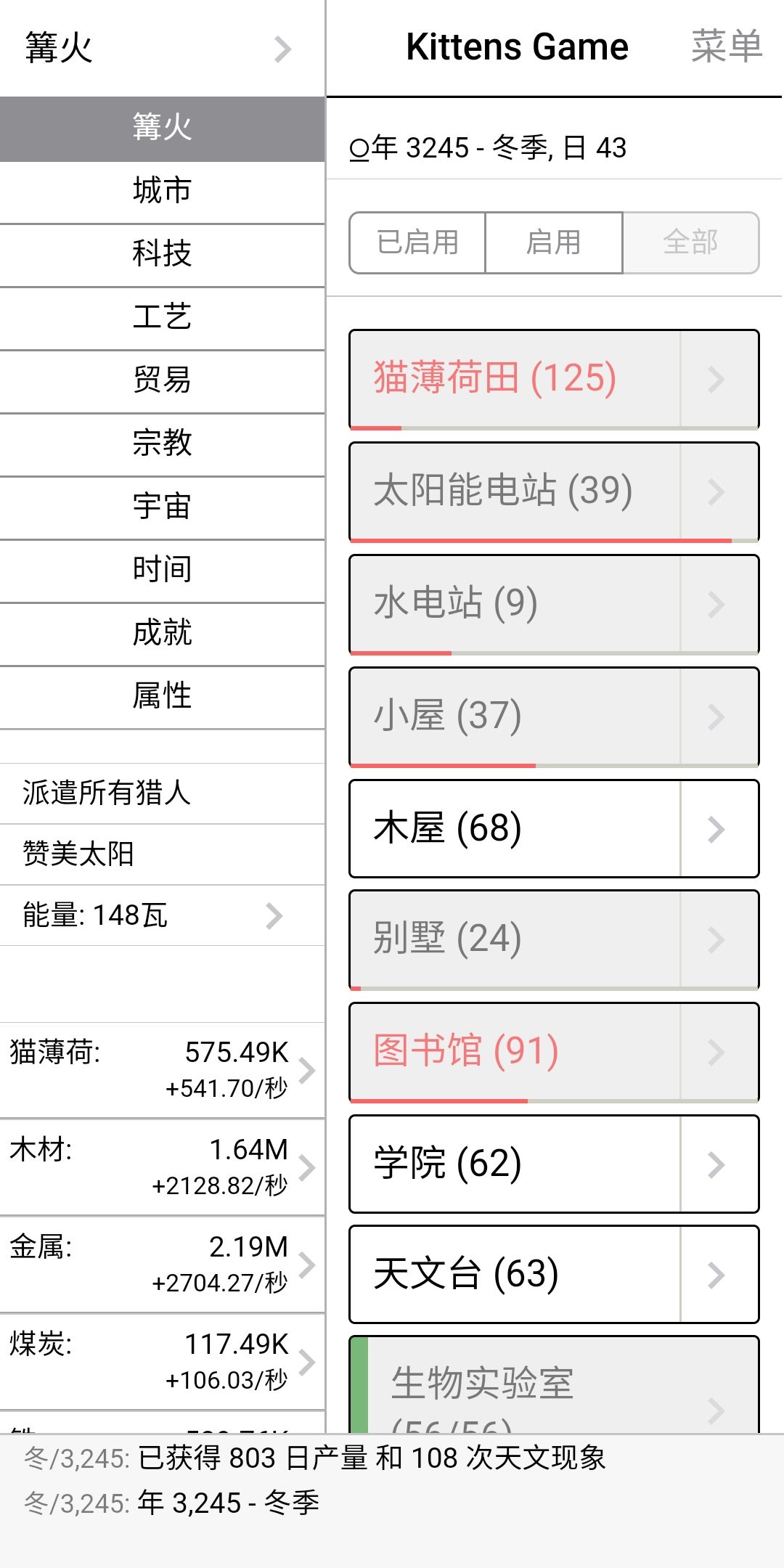
Task: Expand the 能量: 148瓦 row
Action: click(274, 915)
